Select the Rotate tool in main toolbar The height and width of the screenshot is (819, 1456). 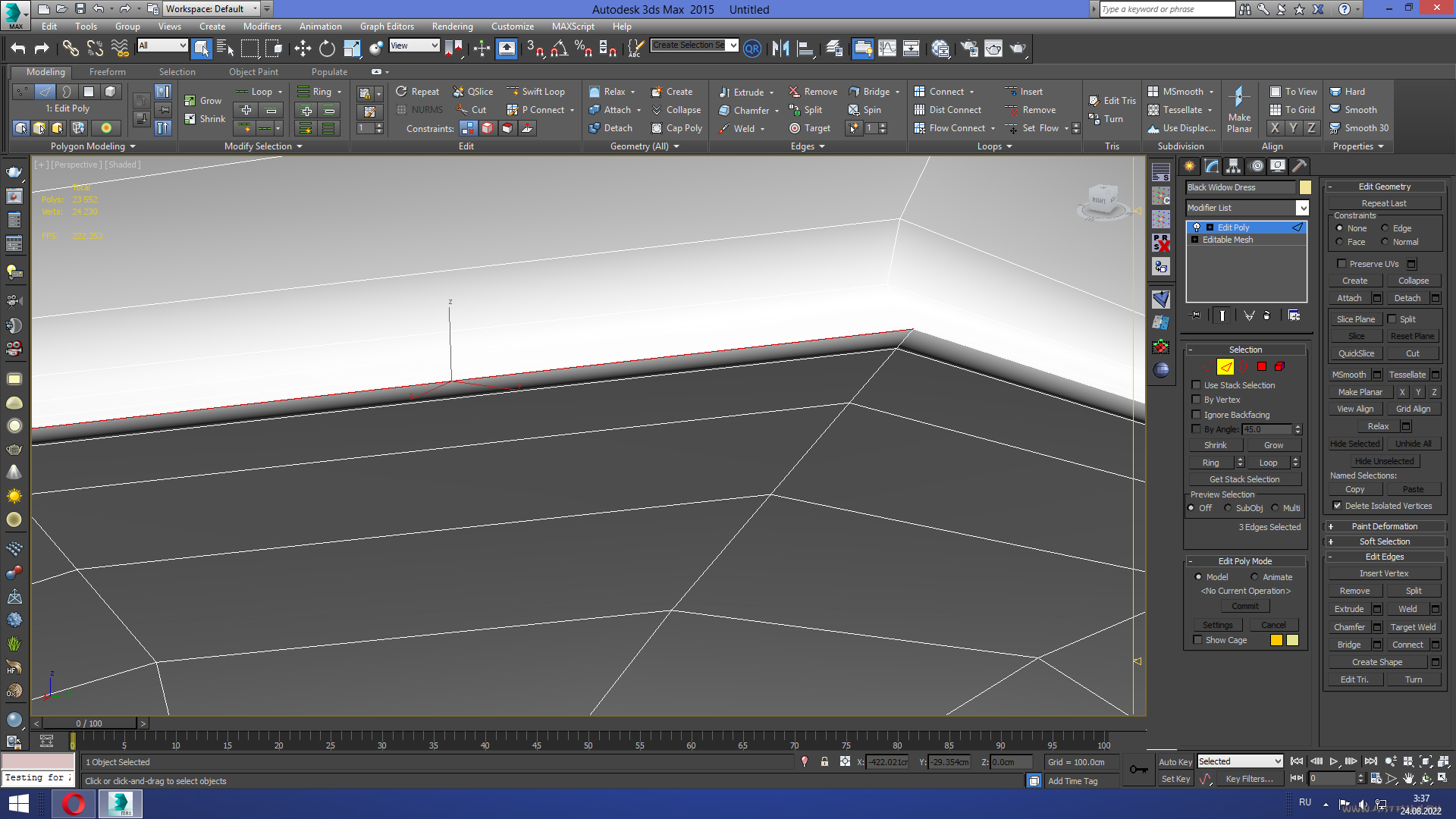327,49
